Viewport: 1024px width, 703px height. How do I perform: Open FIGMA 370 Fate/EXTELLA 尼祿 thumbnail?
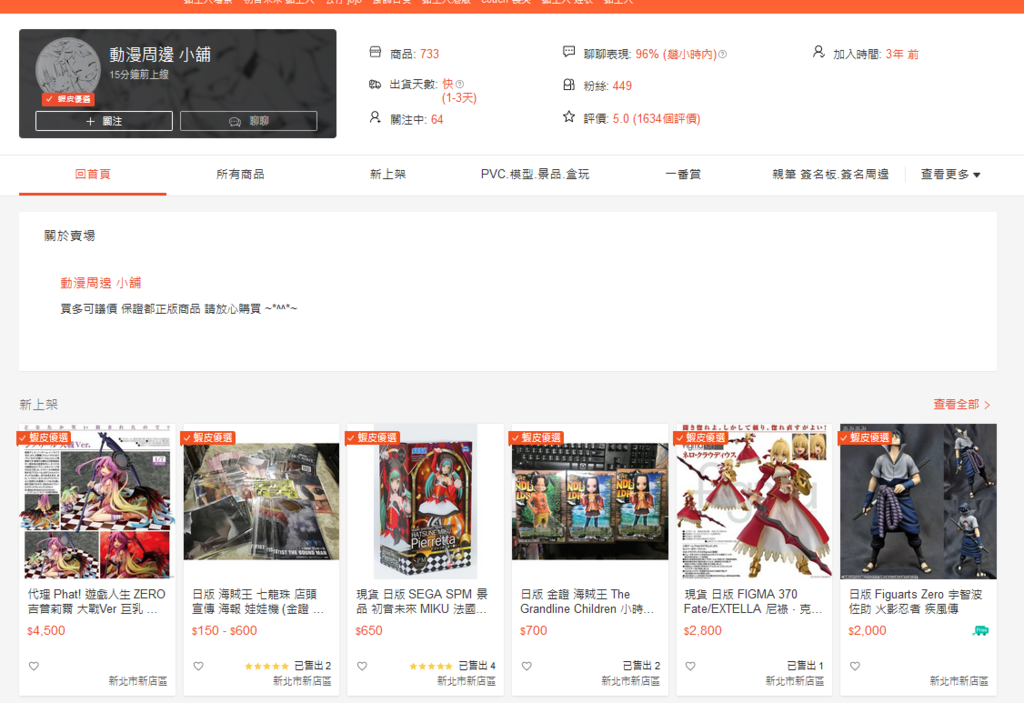click(x=754, y=501)
